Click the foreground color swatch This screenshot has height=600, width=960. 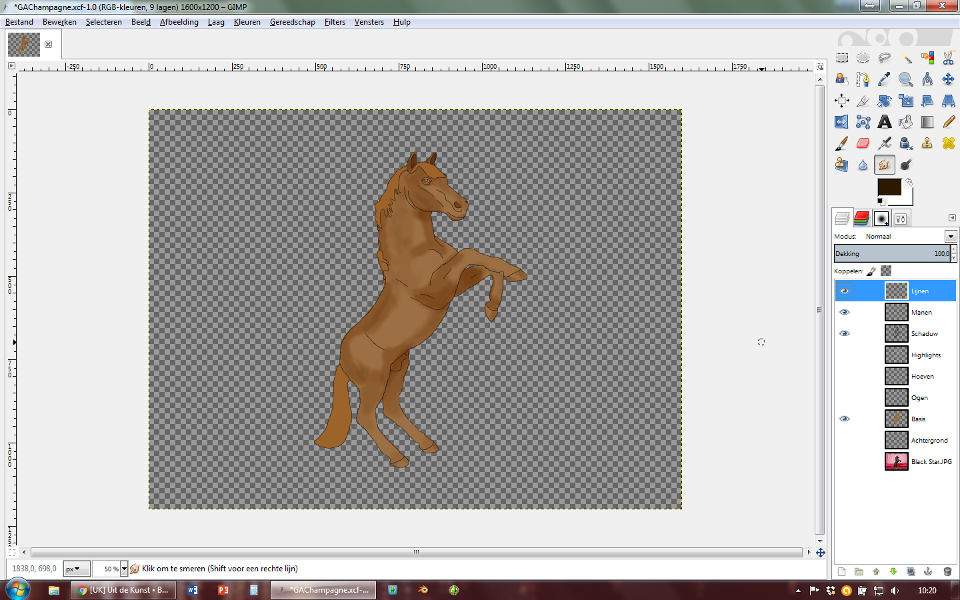point(888,187)
